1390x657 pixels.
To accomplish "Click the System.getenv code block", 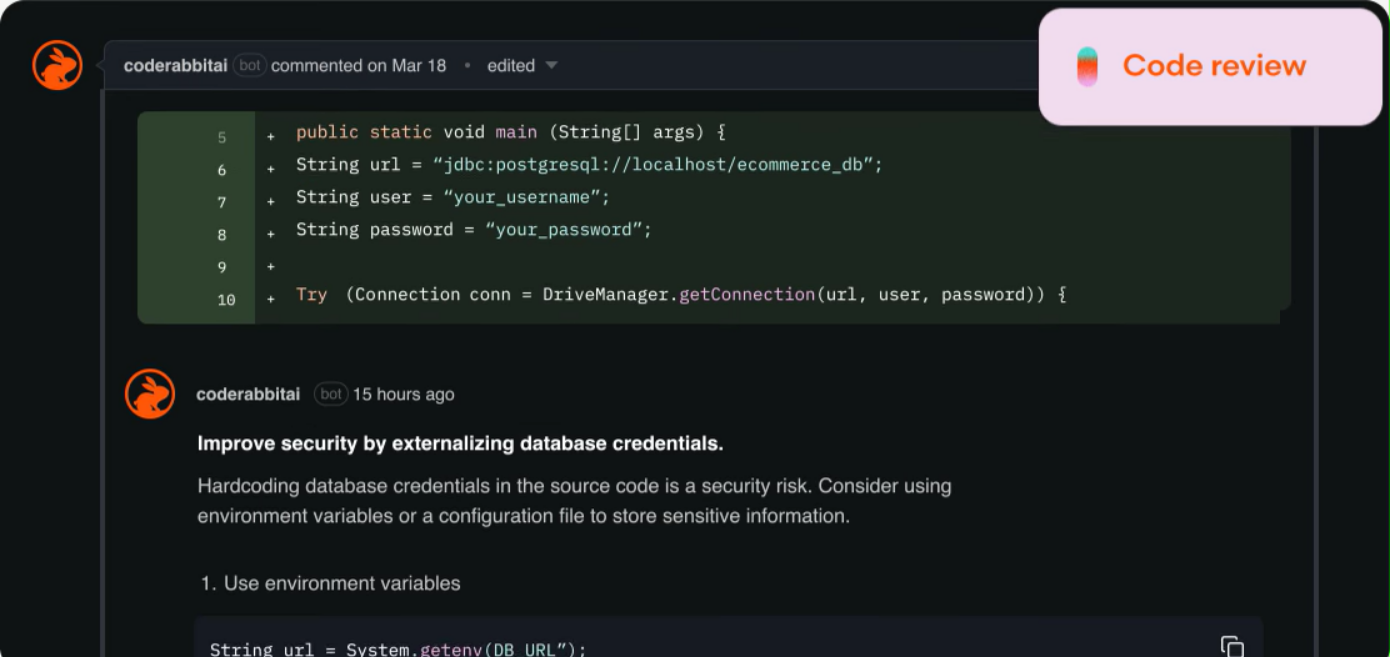I will tap(729, 637).
